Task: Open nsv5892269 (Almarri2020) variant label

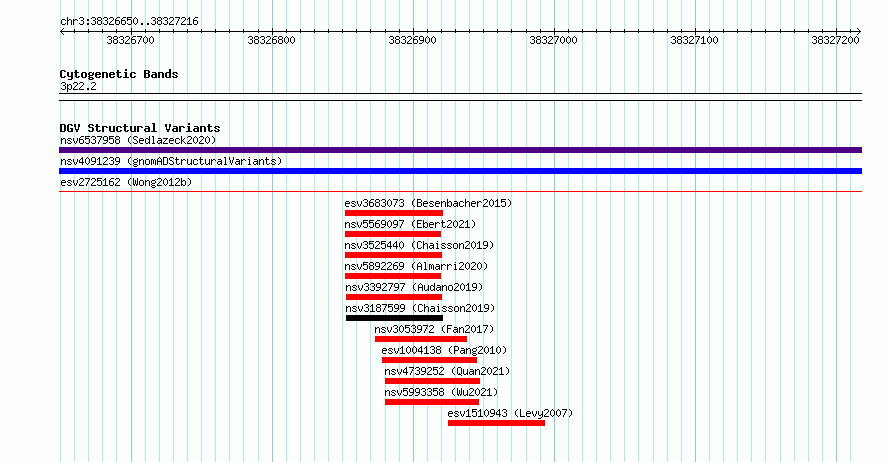Action: point(416,266)
